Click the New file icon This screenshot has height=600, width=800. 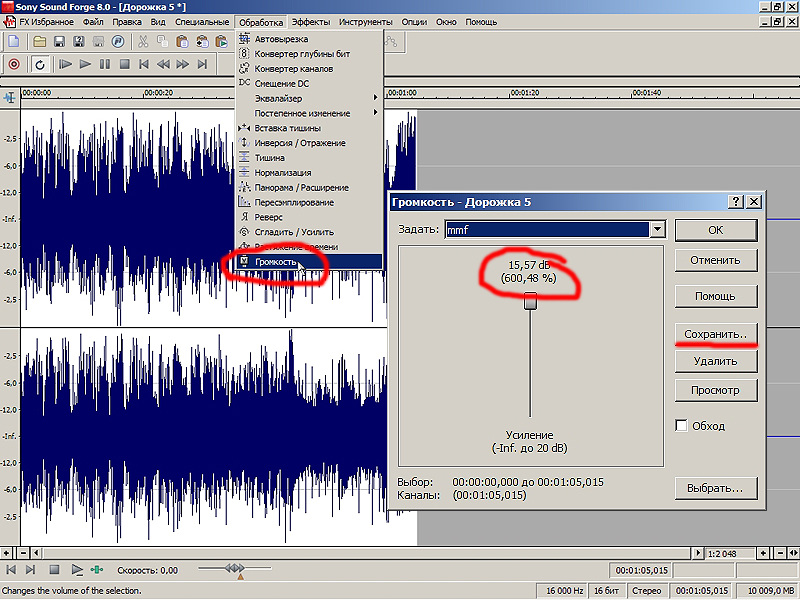(14, 41)
